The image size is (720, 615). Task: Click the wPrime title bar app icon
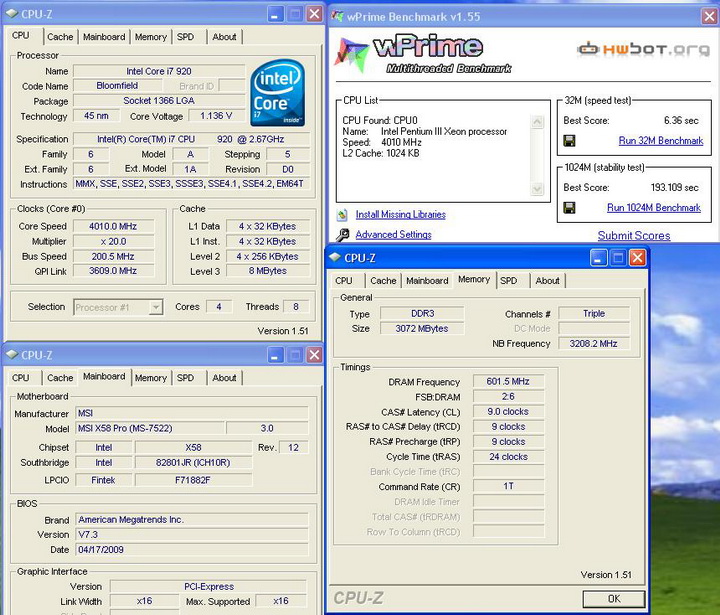pos(338,16)
